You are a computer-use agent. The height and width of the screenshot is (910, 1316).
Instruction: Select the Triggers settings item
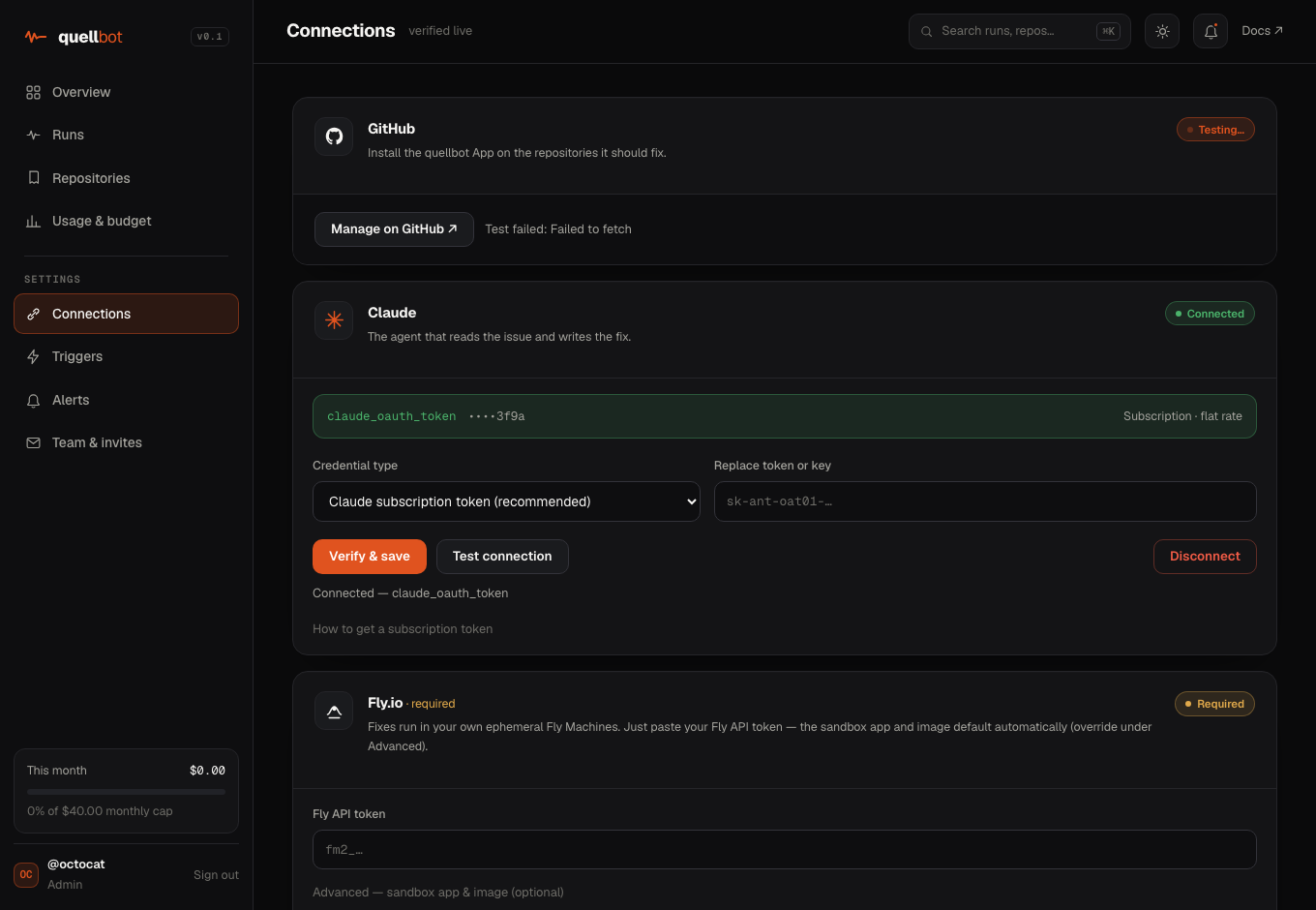126,356
